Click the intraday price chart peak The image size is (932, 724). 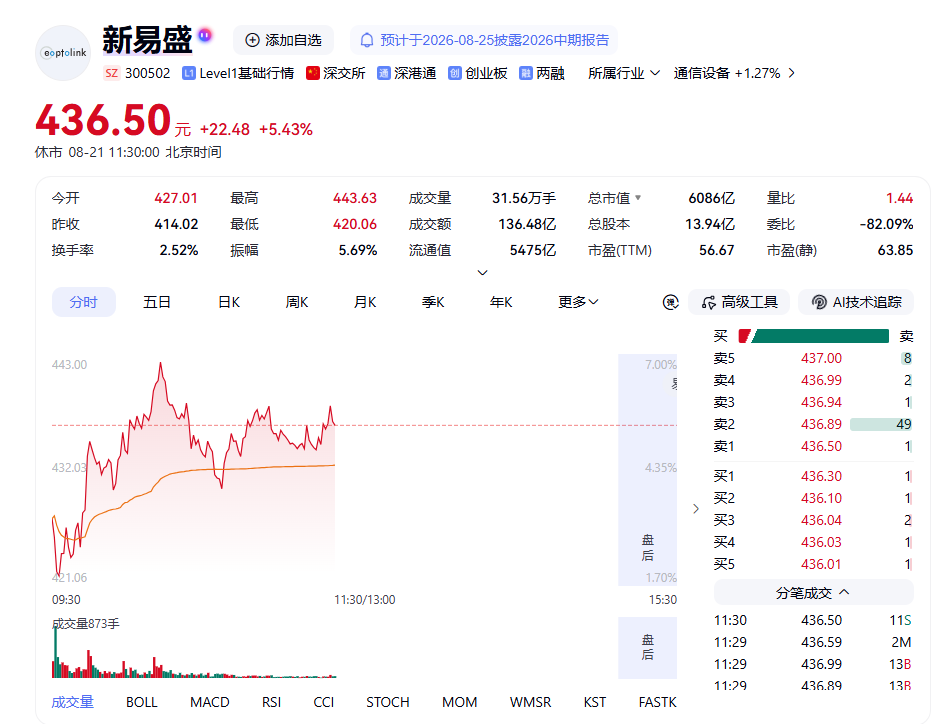point(160,363)
